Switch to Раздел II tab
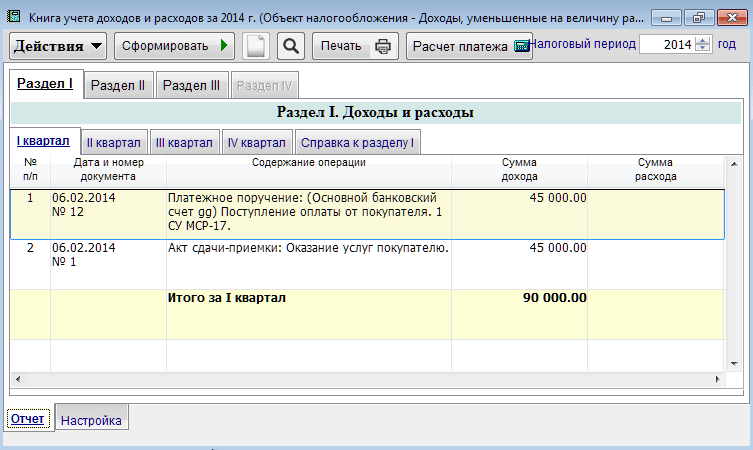 [x=118, y=86]
